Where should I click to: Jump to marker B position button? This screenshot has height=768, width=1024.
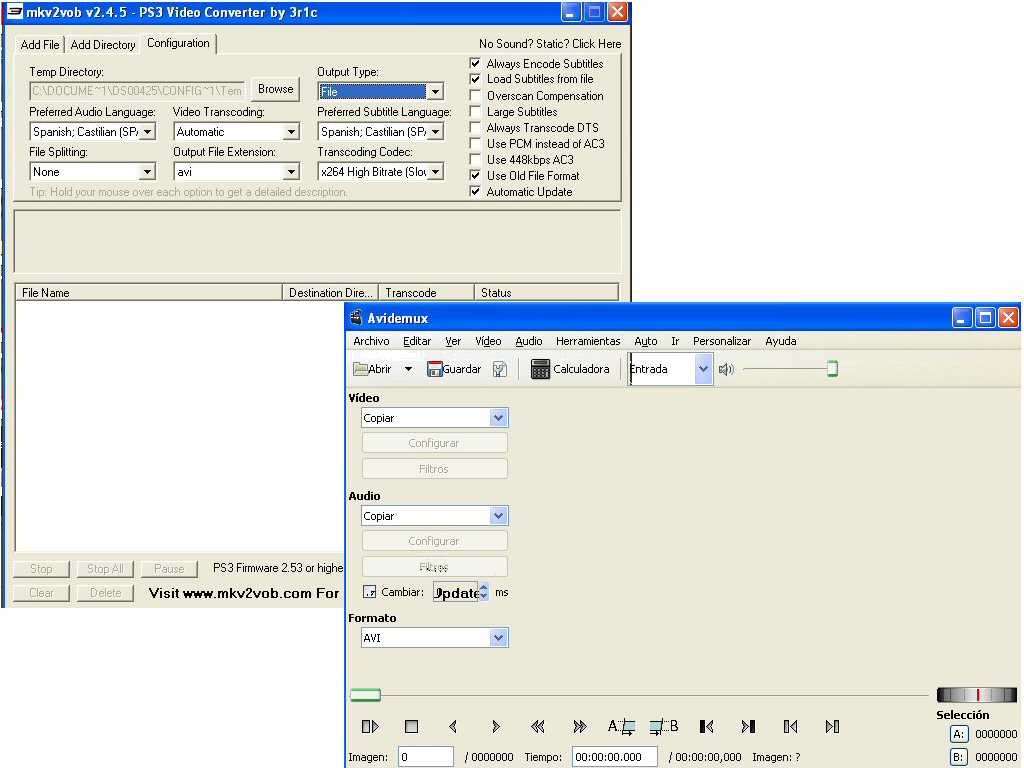coord(832,726)
